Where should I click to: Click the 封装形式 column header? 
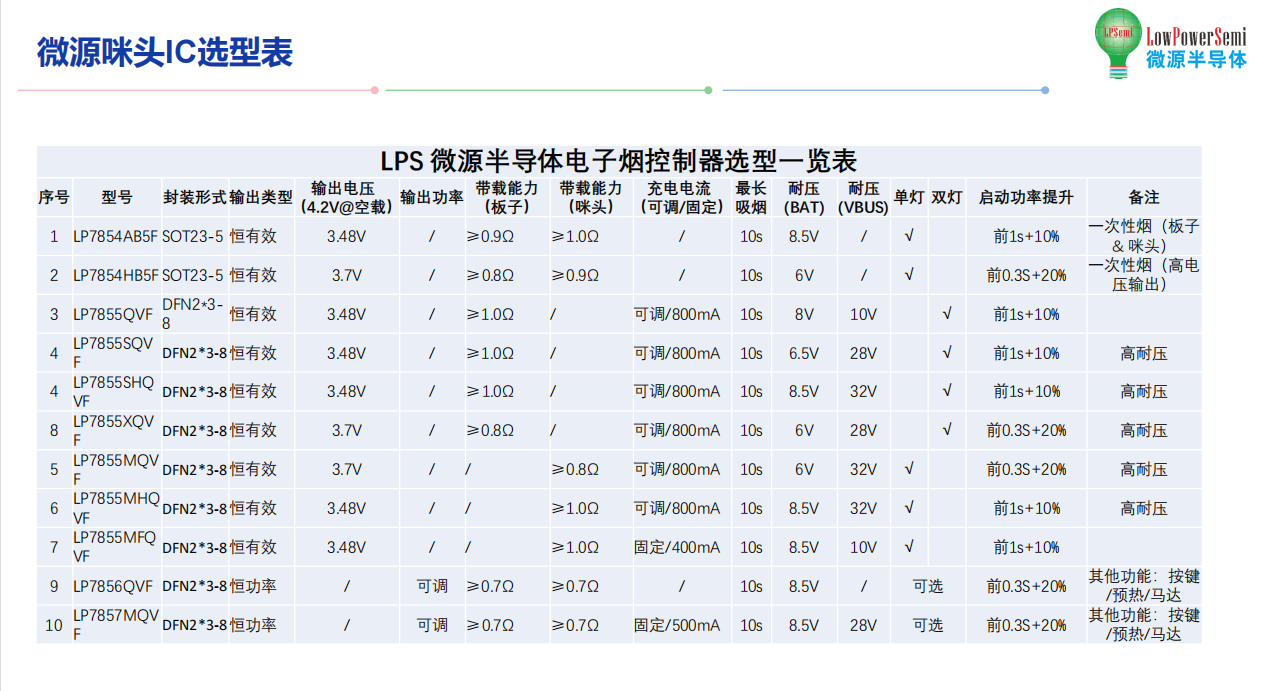[194, 197]
